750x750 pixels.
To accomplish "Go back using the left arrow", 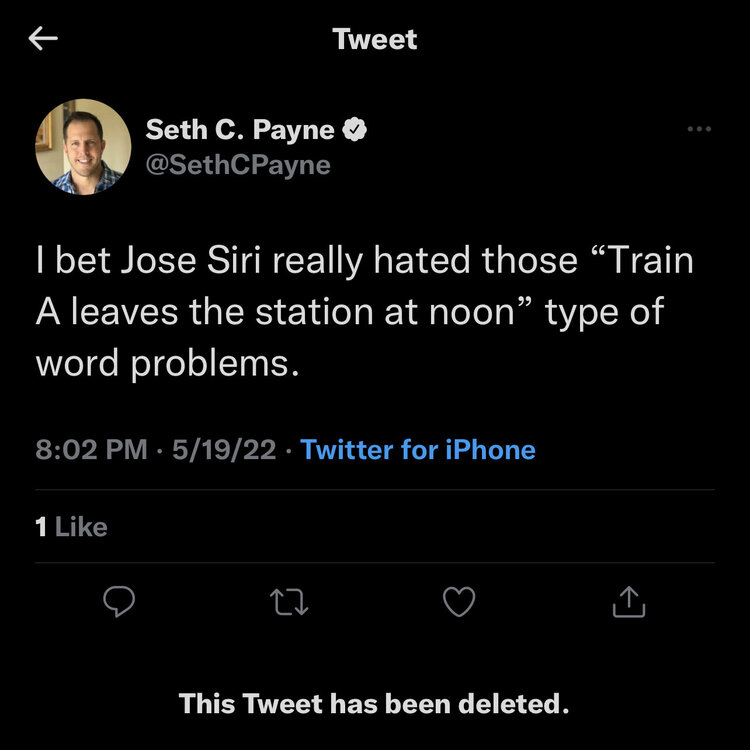I will point(43,39).
